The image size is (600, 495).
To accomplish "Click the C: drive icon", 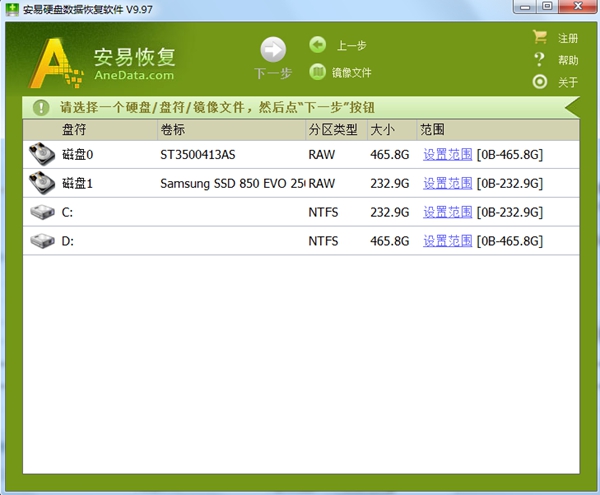I will click(x=43, y=212).
